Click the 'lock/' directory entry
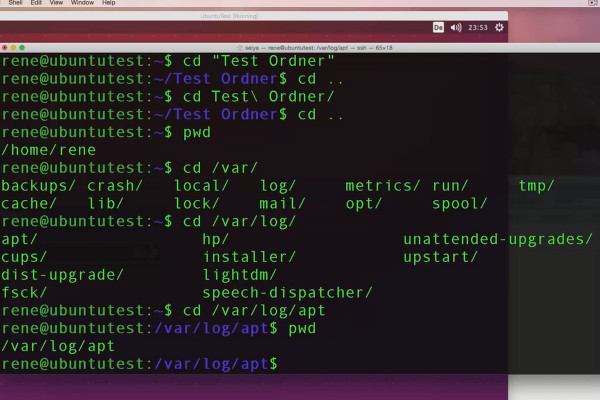Viewport: 600px width, 400px height. (197, 204)
